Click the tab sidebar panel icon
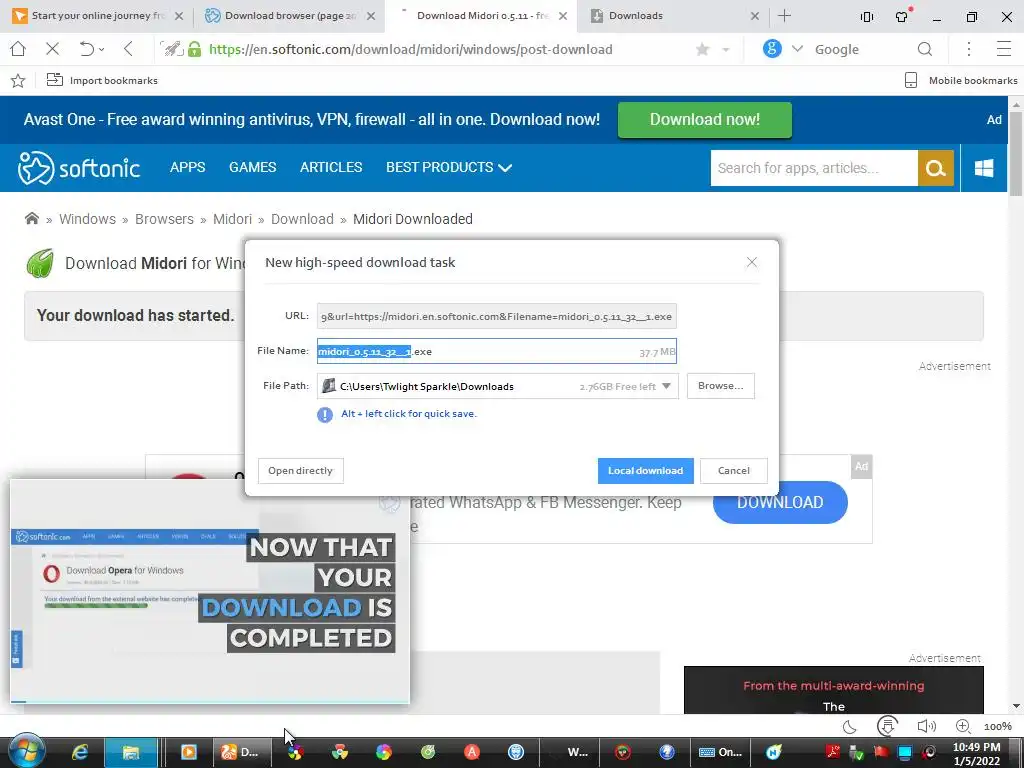 click(867, 17)
